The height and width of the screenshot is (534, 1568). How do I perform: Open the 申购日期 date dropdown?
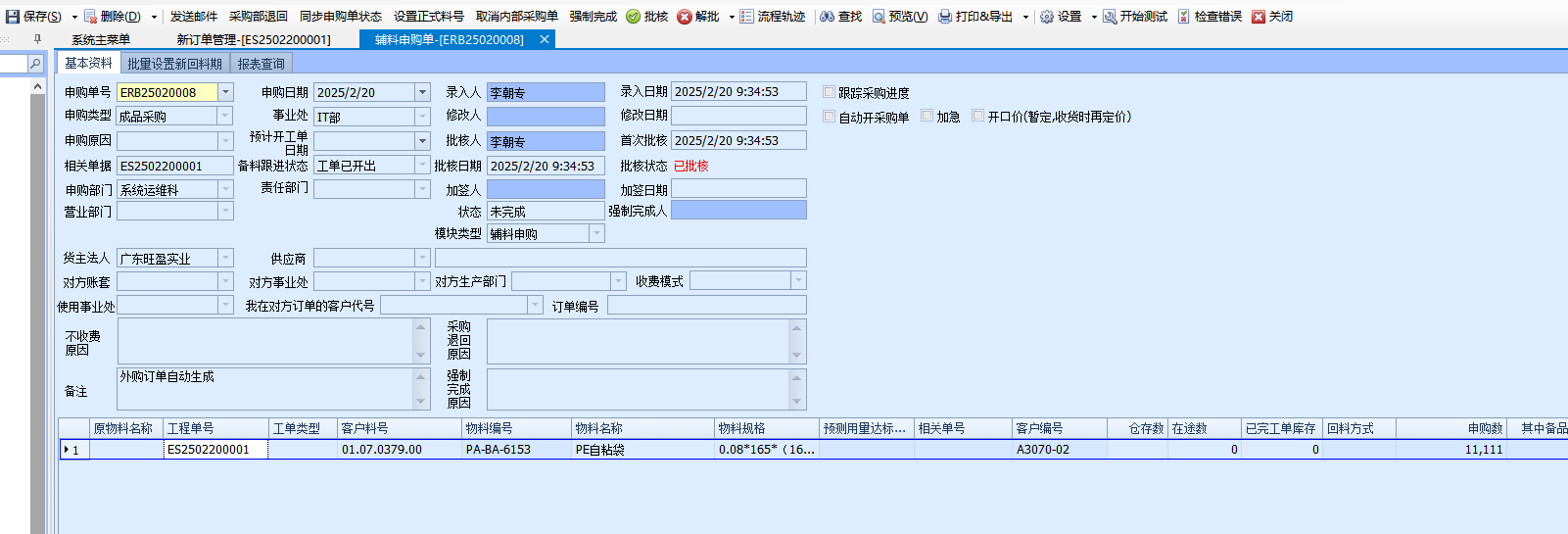coord(423,92)
